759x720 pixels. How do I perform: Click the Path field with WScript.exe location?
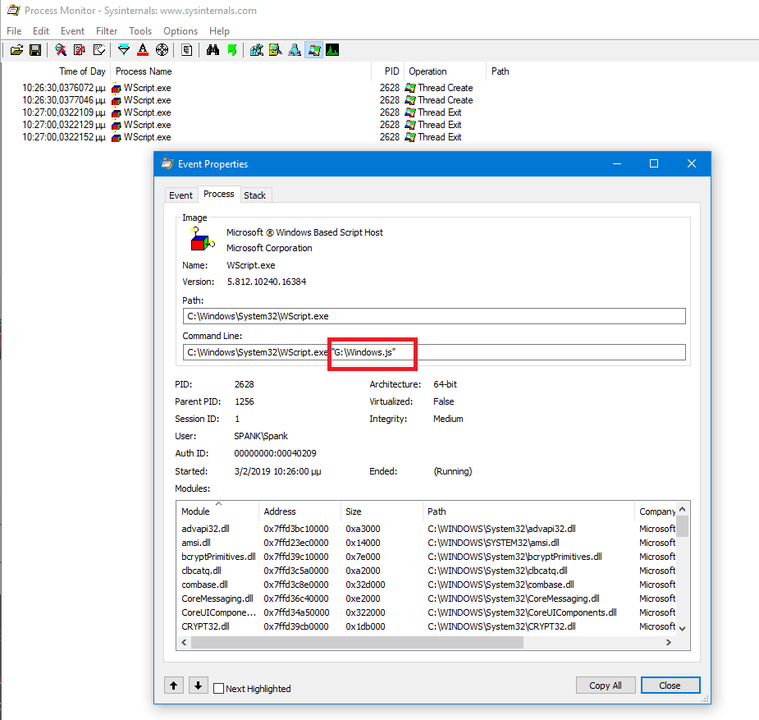pyautogui.click(x=434, y=316)
